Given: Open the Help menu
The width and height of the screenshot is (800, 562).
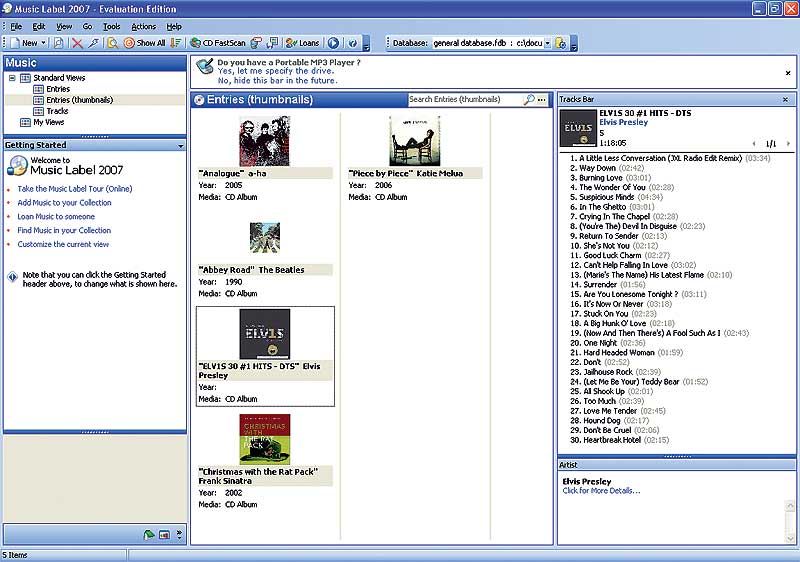Looking at the screenshot, I should (174, 27).
